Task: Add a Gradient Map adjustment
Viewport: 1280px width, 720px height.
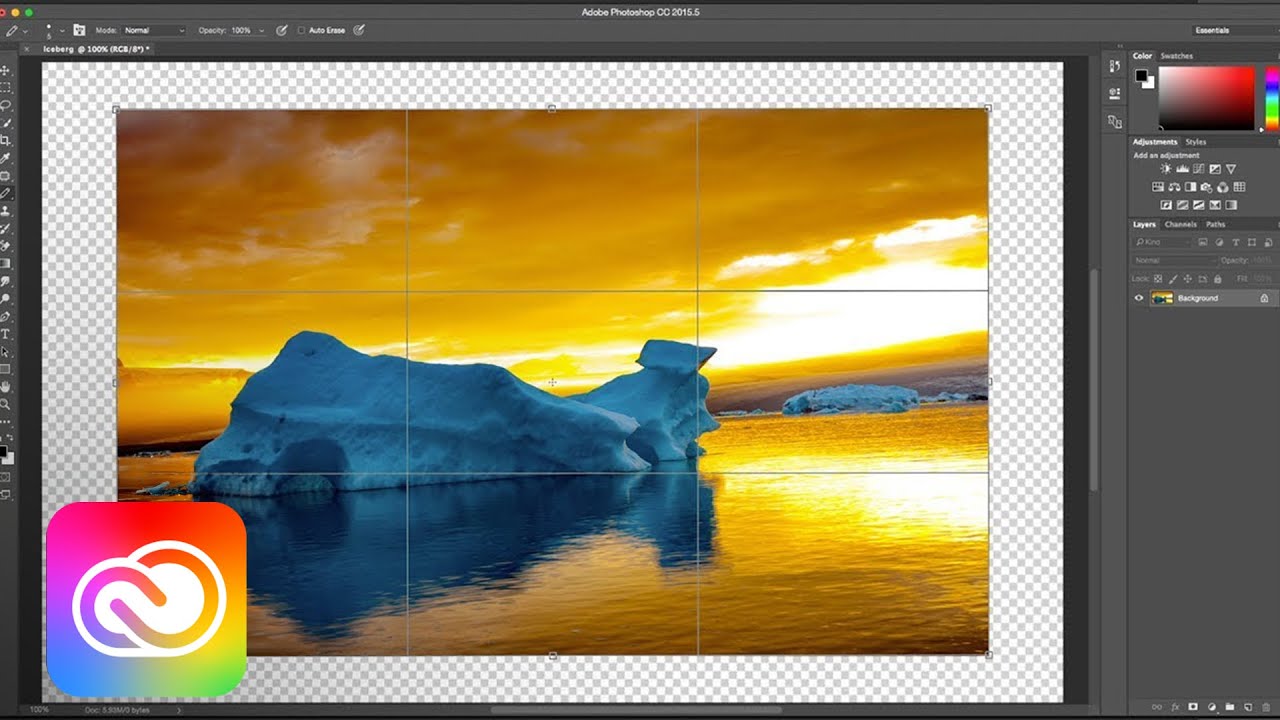Action: (1231, 205)
